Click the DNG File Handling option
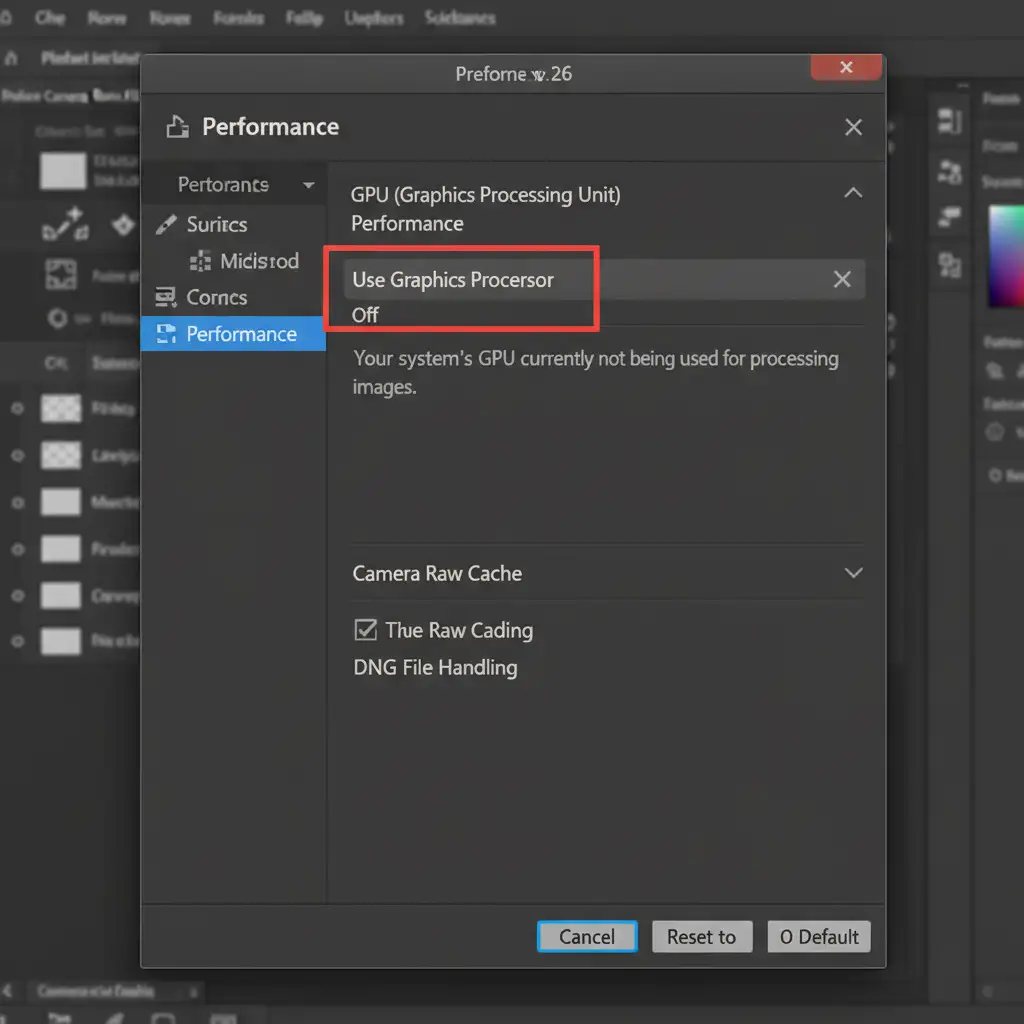This screenshot has width=1024, height=1024. pos(435,667)
